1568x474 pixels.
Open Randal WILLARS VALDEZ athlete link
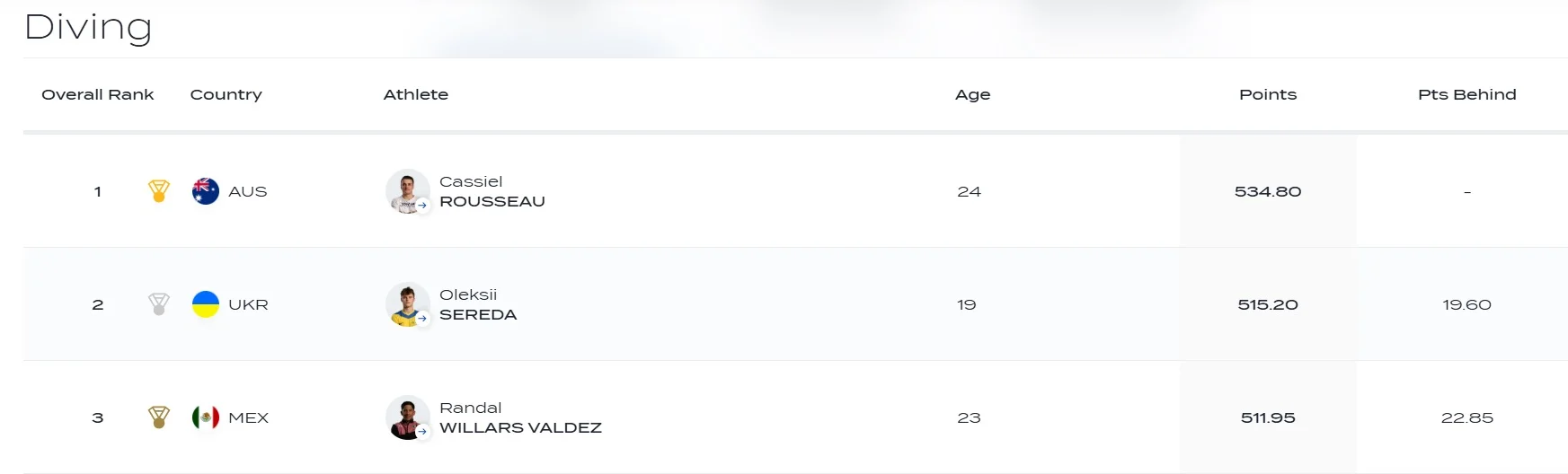[x=520, y=418]
